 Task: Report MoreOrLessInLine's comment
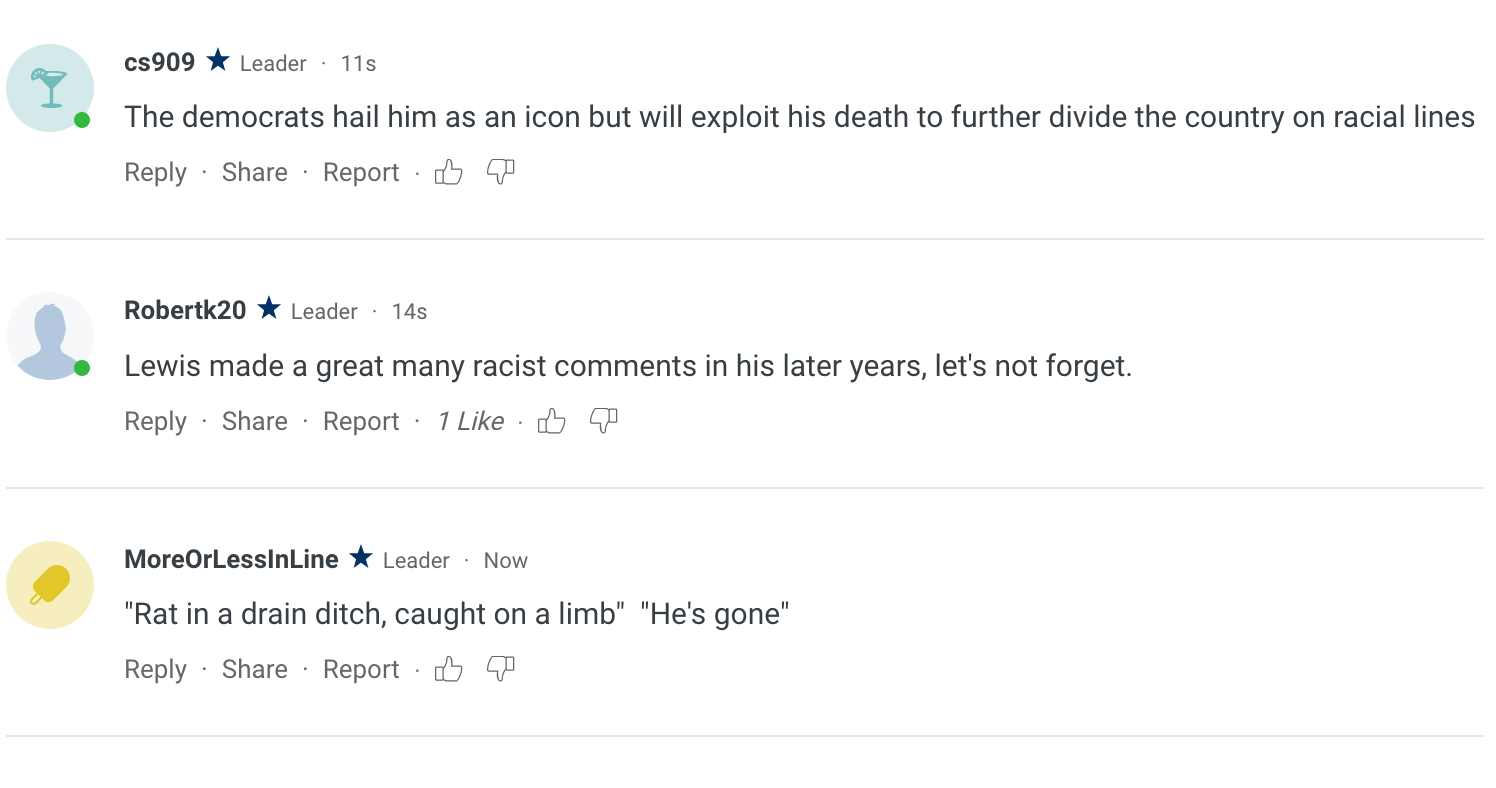(361, 670)
